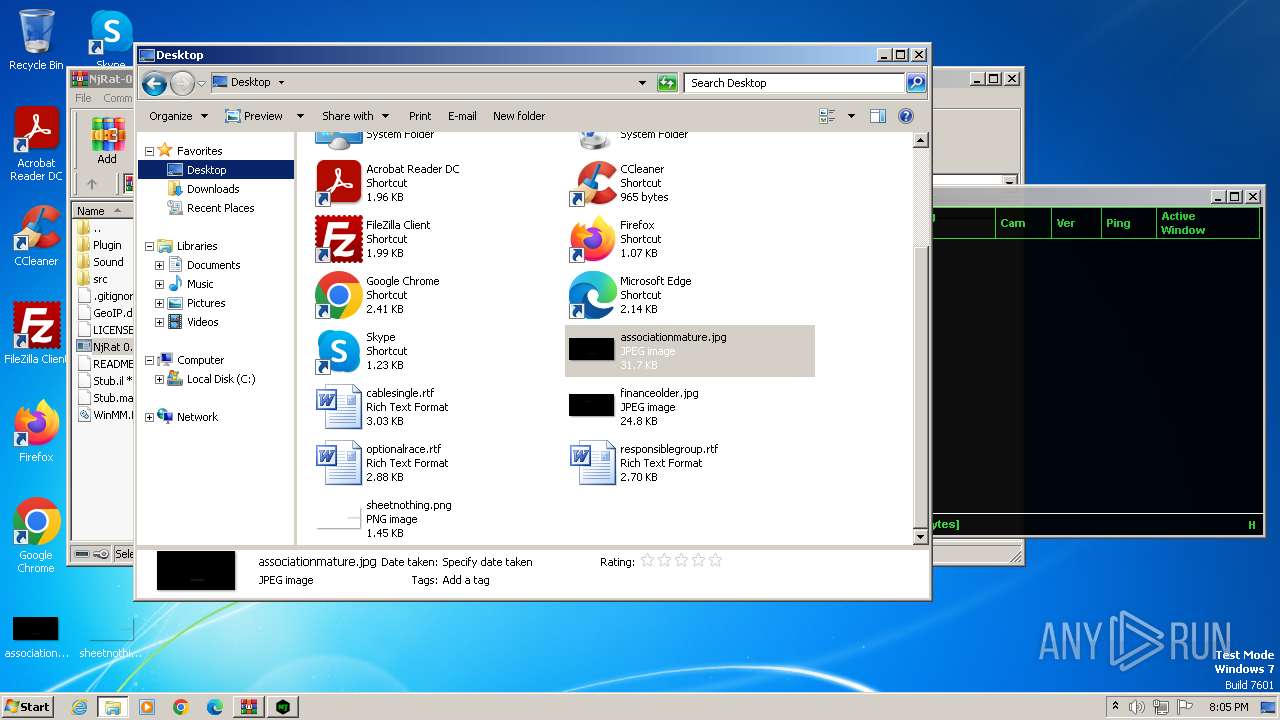The image size is (1280, 720).
Task: Click the Search Desktop field
Action: pos(795,83)
